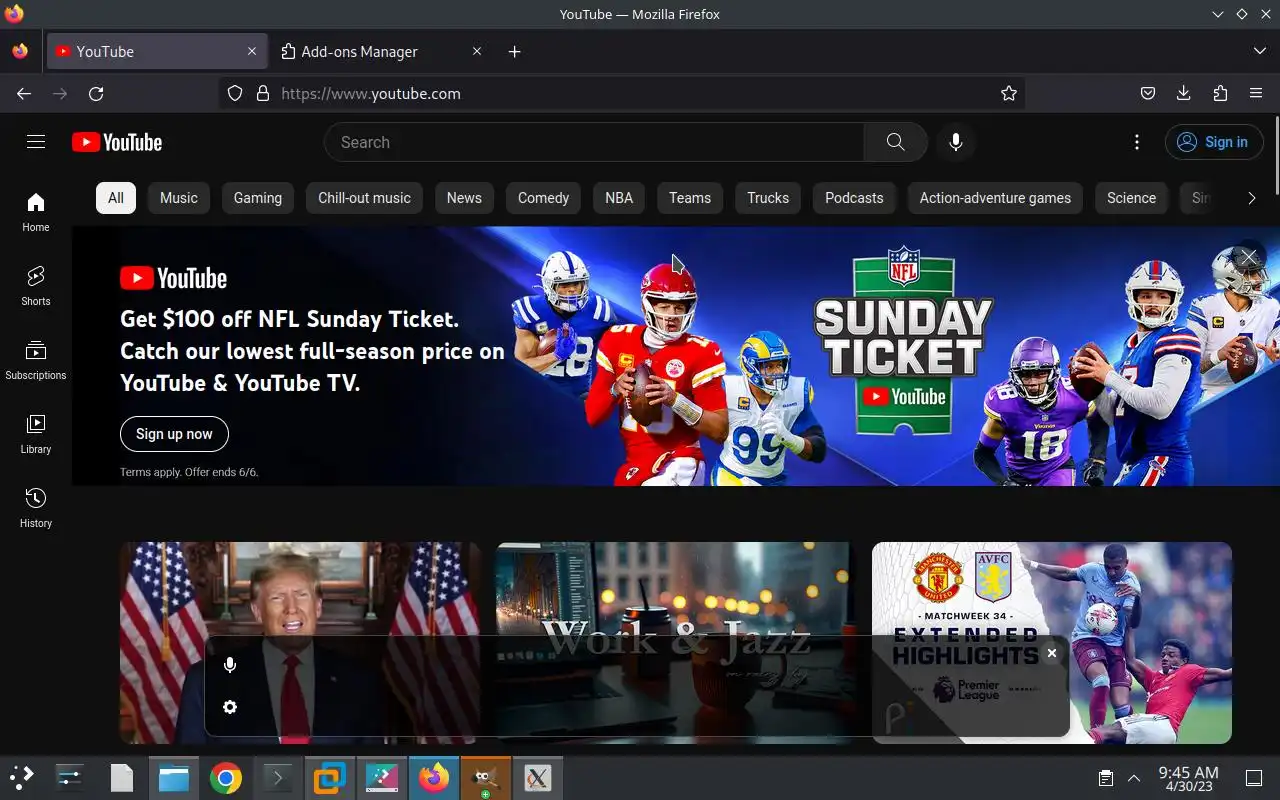Select the Music filter chip
Screen dimensions: 1280x800
pyautogui.click(x=179, y=198)
